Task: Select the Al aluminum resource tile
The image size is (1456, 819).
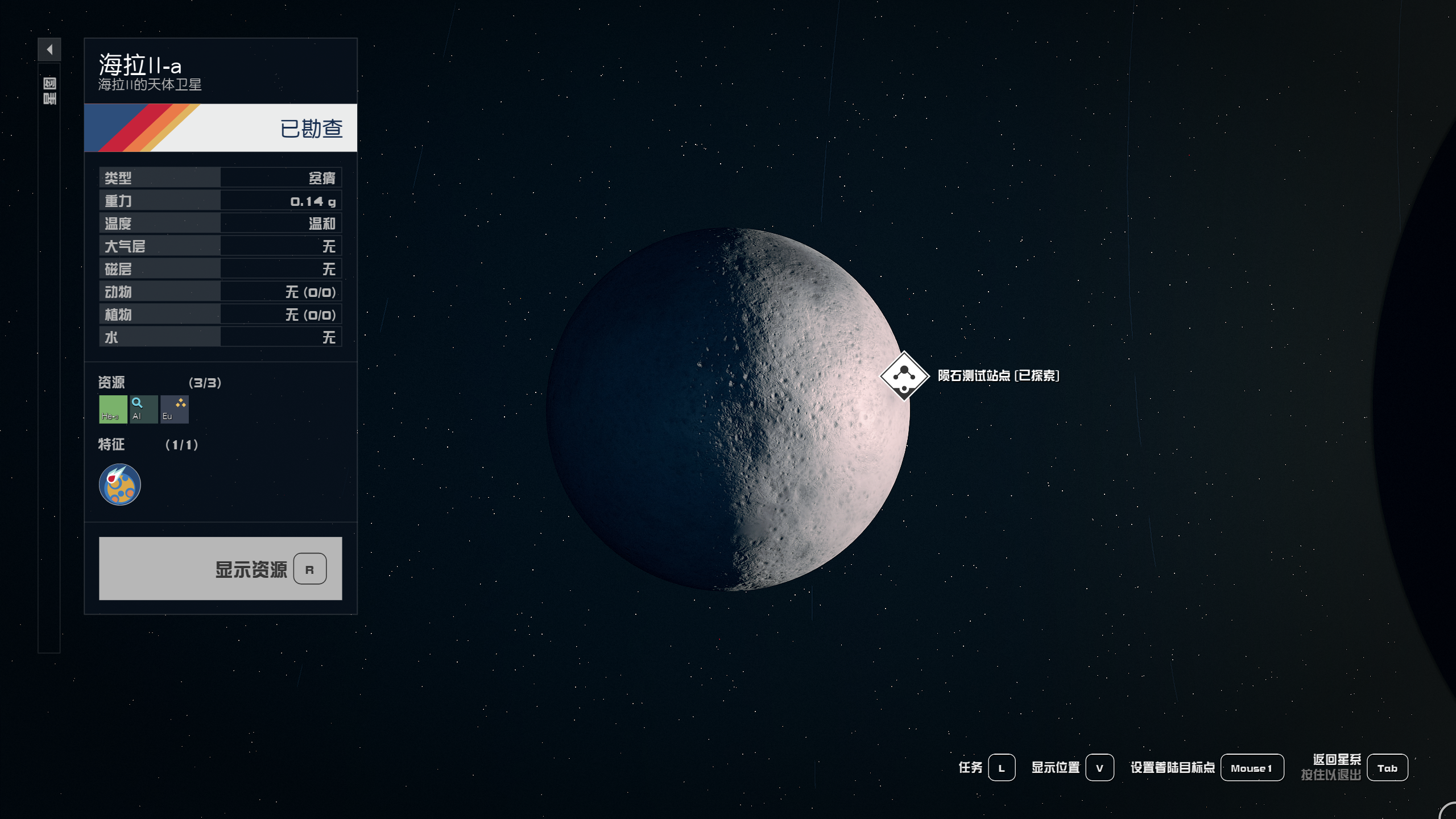Action: point(143,409)
